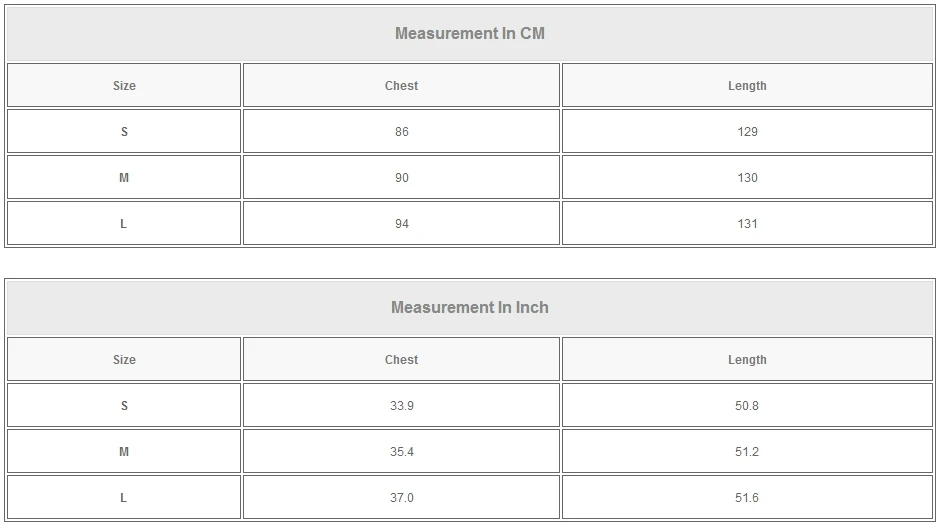Select the Chest header in CM table
Screen dimensions: 940x525
click(401, 86)
